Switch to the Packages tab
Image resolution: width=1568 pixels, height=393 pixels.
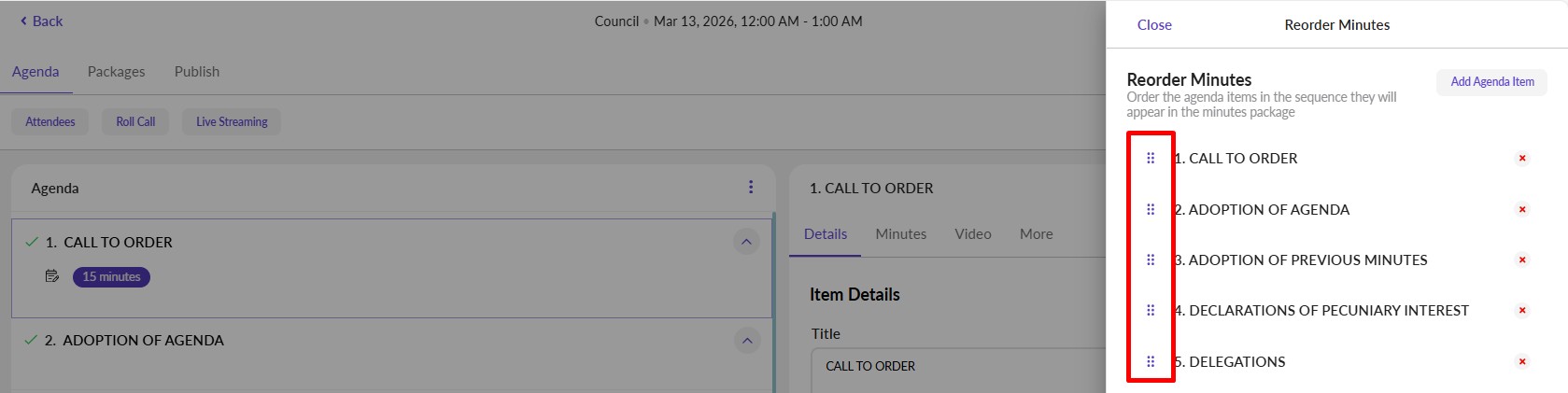[x=116, y=72]
